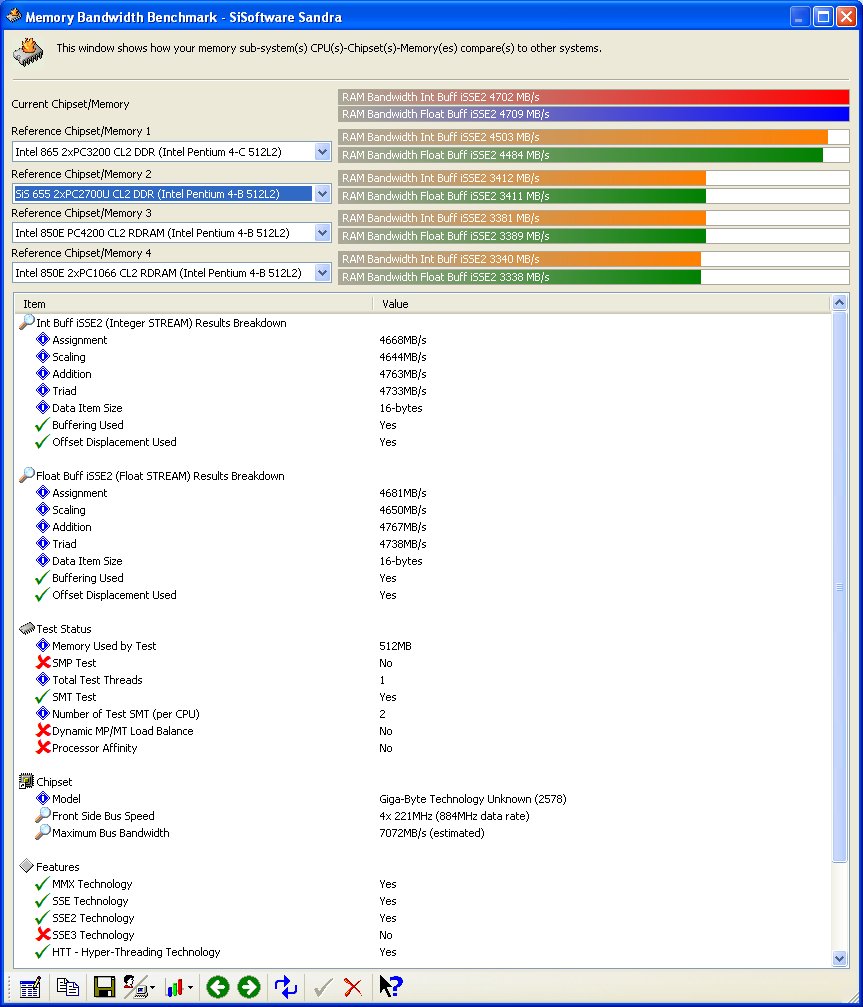Image resolution: width=863 pixels, height=1007 pixels.
Task: Select the Intel 865 2xPC3200 combo box
Action: point(171,152)
